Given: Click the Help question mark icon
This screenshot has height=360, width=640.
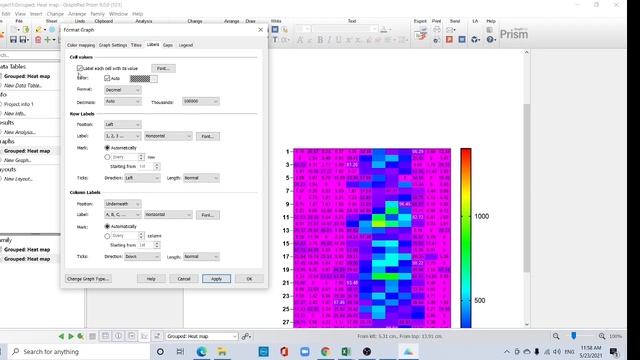Looking at the screenshot, I should click(x=491, y=40).
